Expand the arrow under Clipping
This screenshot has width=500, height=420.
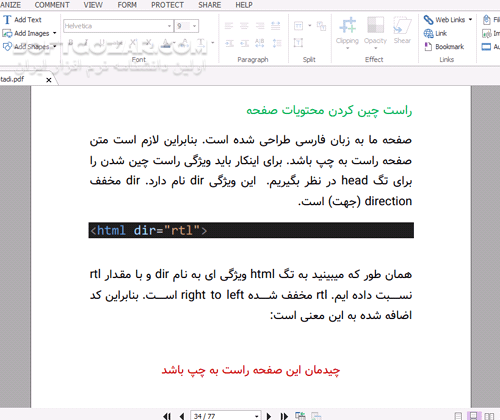(347, 49)
